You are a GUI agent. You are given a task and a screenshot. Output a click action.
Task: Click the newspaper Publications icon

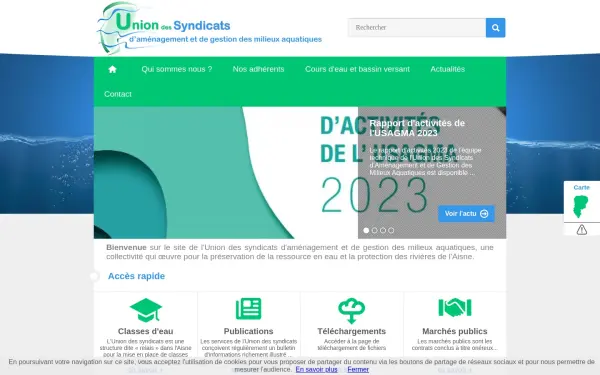[249, 309]
